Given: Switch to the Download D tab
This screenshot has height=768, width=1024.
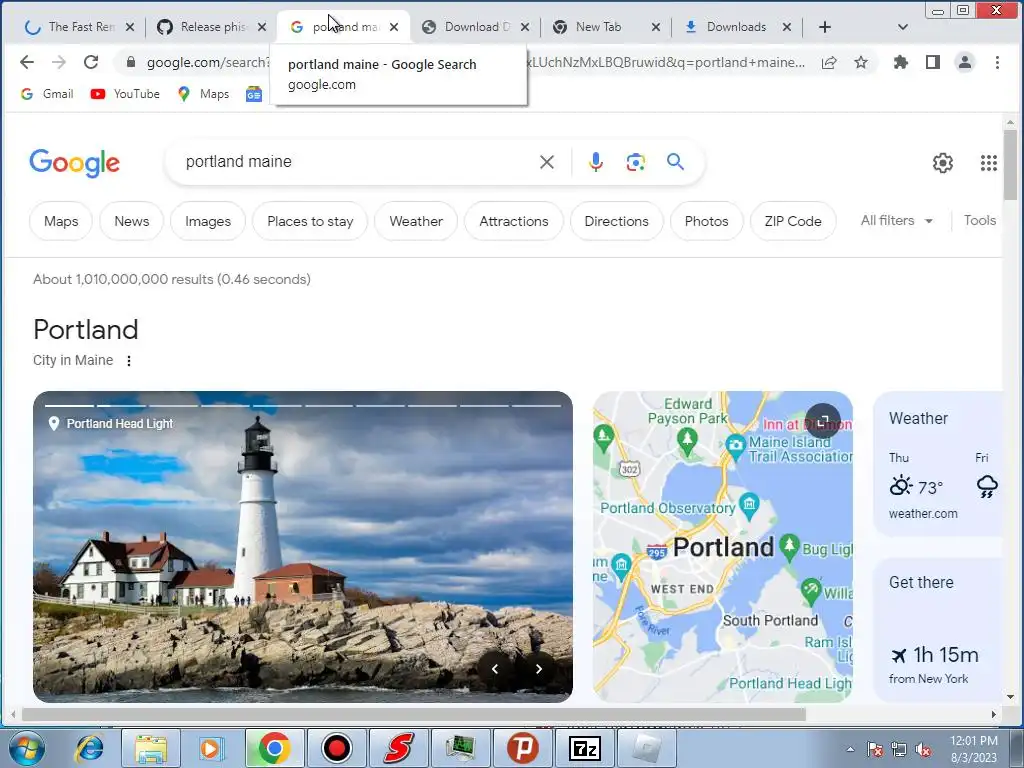Looking at the screenshot, I should click(474, 27).
